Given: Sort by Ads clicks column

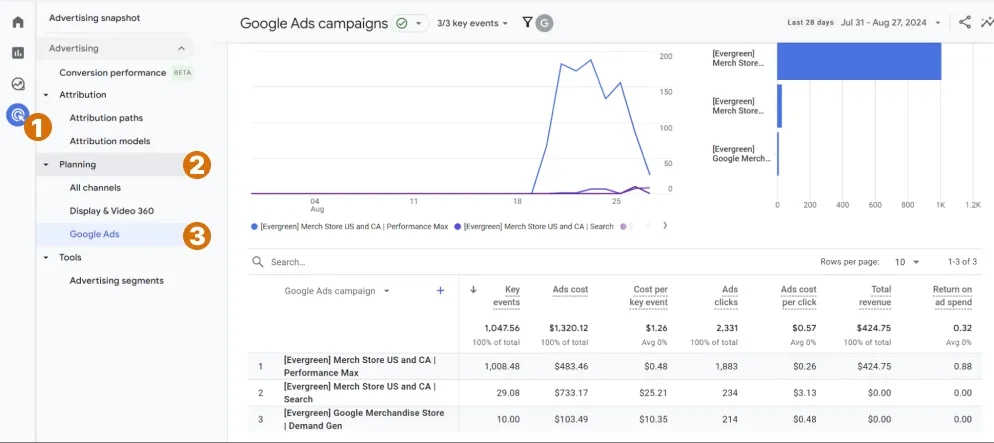Looking at the screenshot, I should point(726,296).
